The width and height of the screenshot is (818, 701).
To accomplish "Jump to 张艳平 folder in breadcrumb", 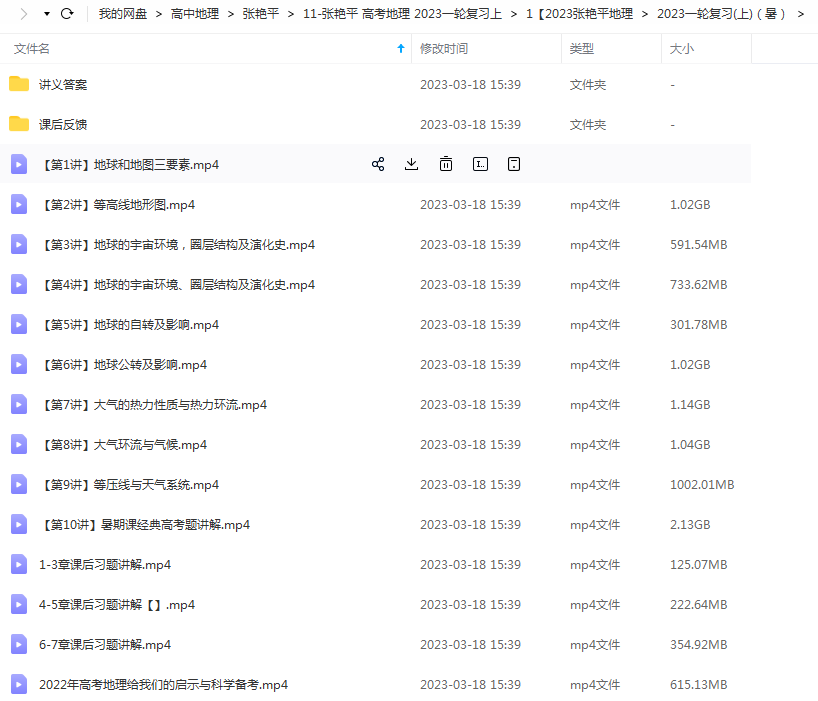I will pyautogui.click(x=261, y=14).
